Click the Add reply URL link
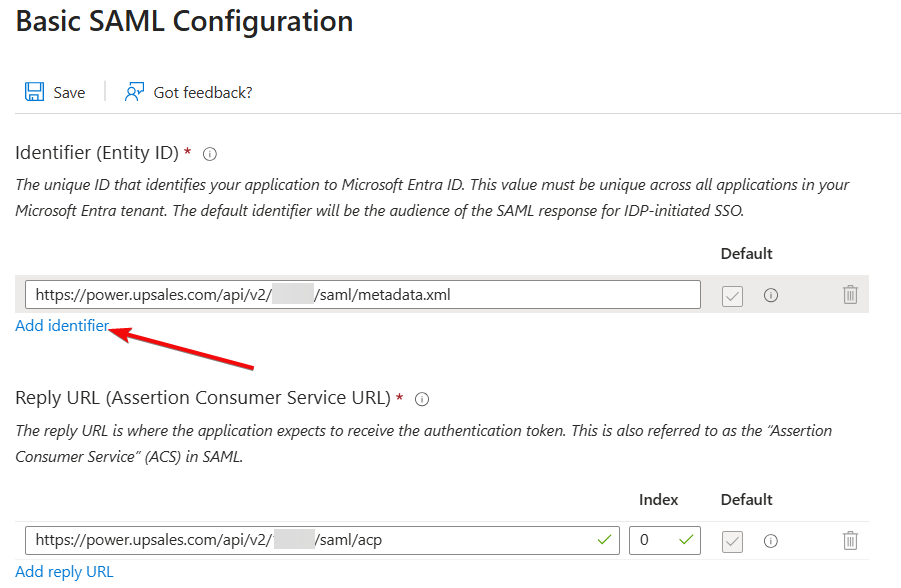901x588 pixels. (x=64, y=572)
